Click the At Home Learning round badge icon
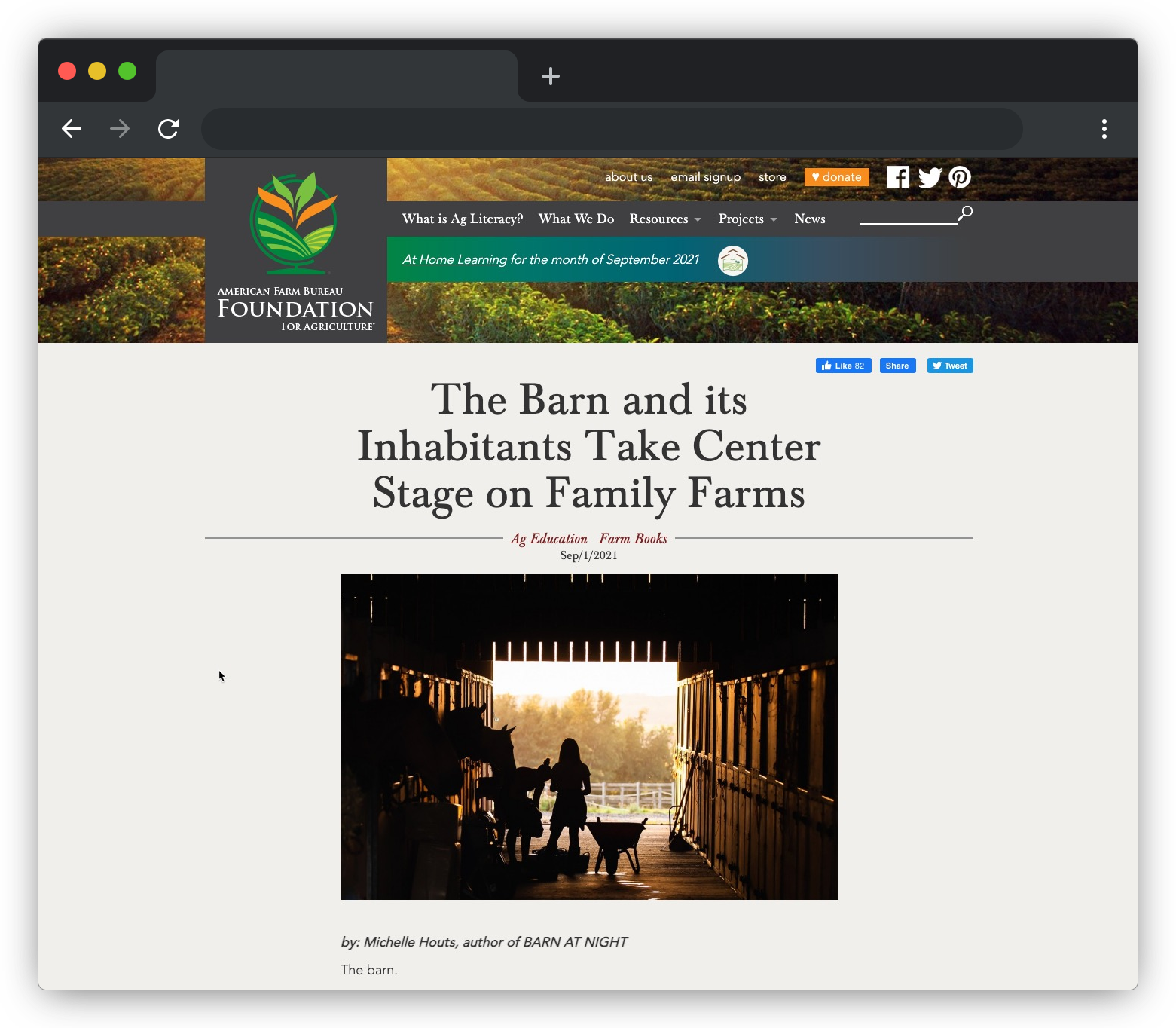 [x=733, y=261]
